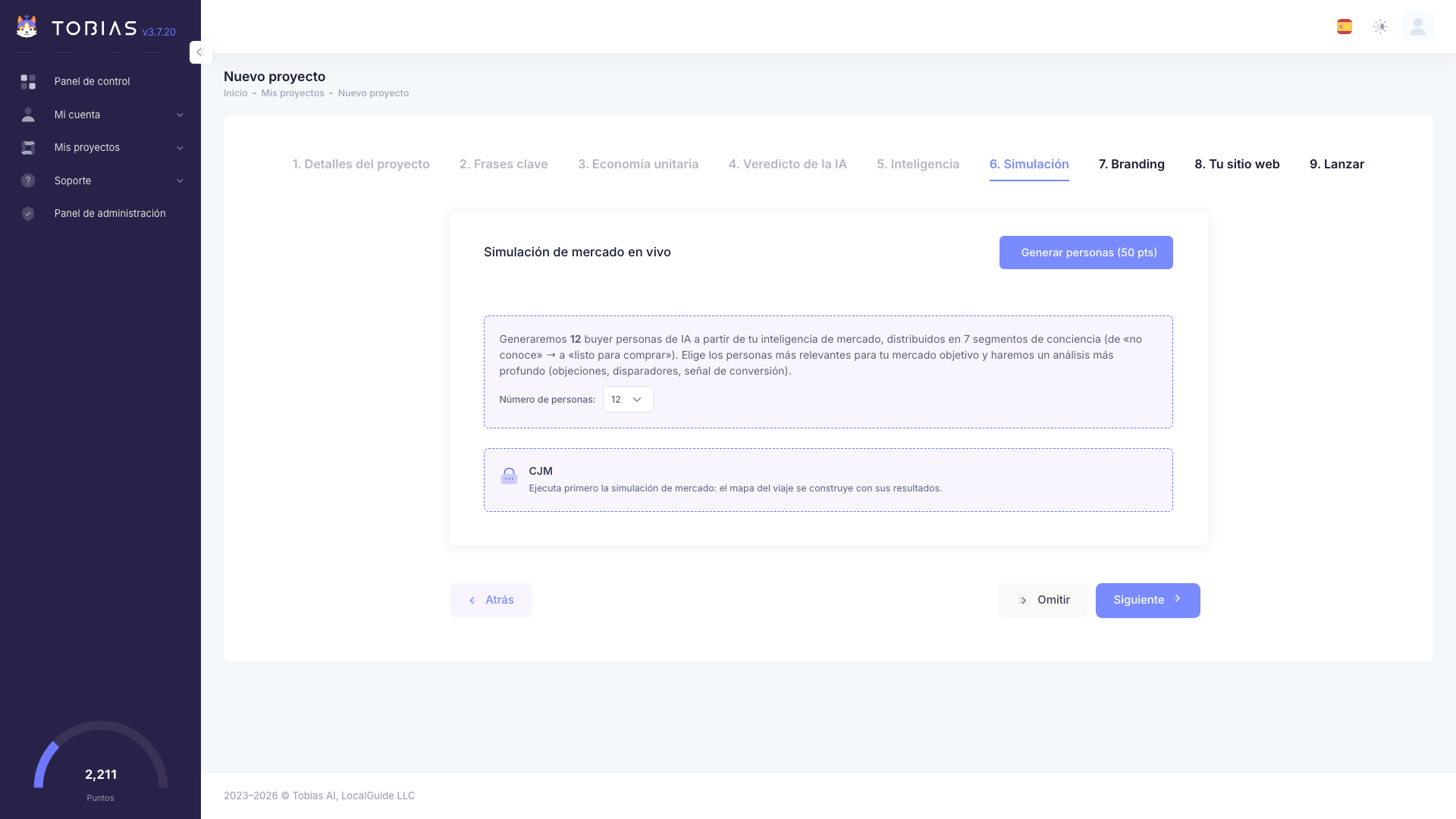Click the Panel de control grid icon
This screenshot has height=819, width=1456.
(28, 81)
